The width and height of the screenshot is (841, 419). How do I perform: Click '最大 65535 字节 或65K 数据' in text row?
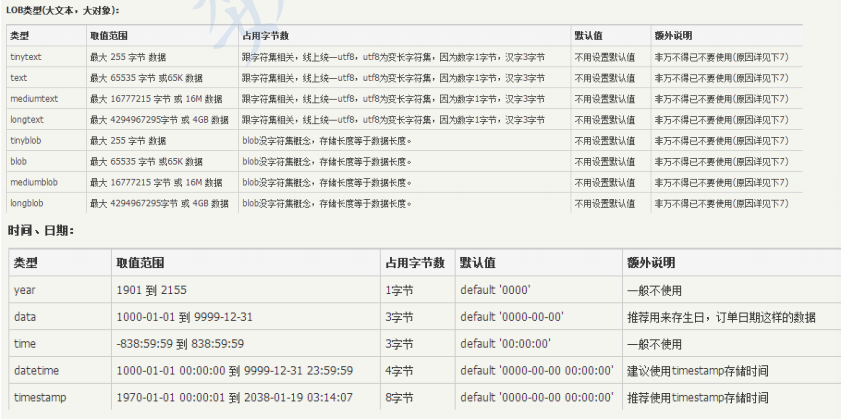[x=146, y=78]
